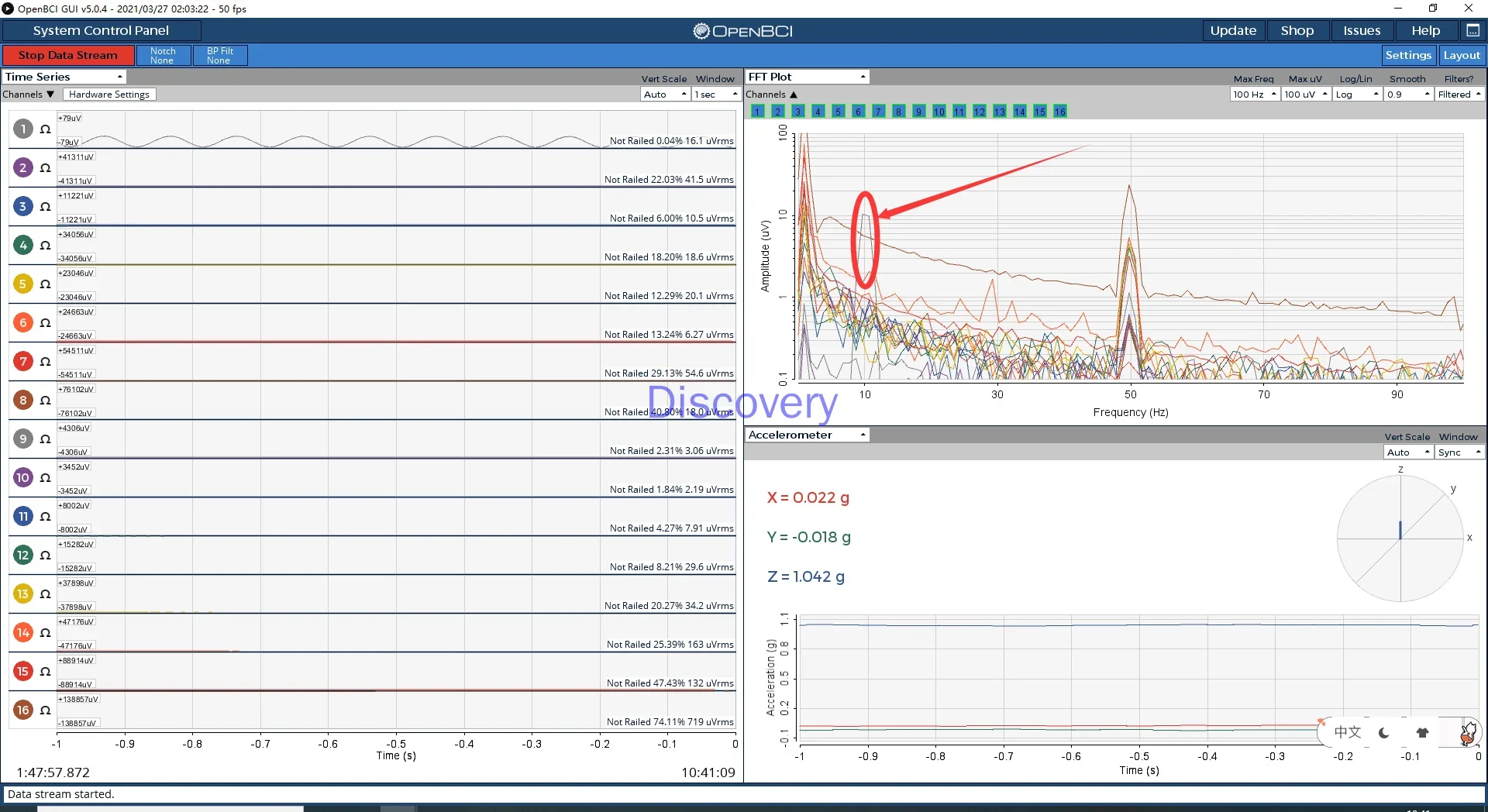1488x812 pixels.
Task: Toggle FFT Plot channel 1 button
Action: click(x=757, y=112)
